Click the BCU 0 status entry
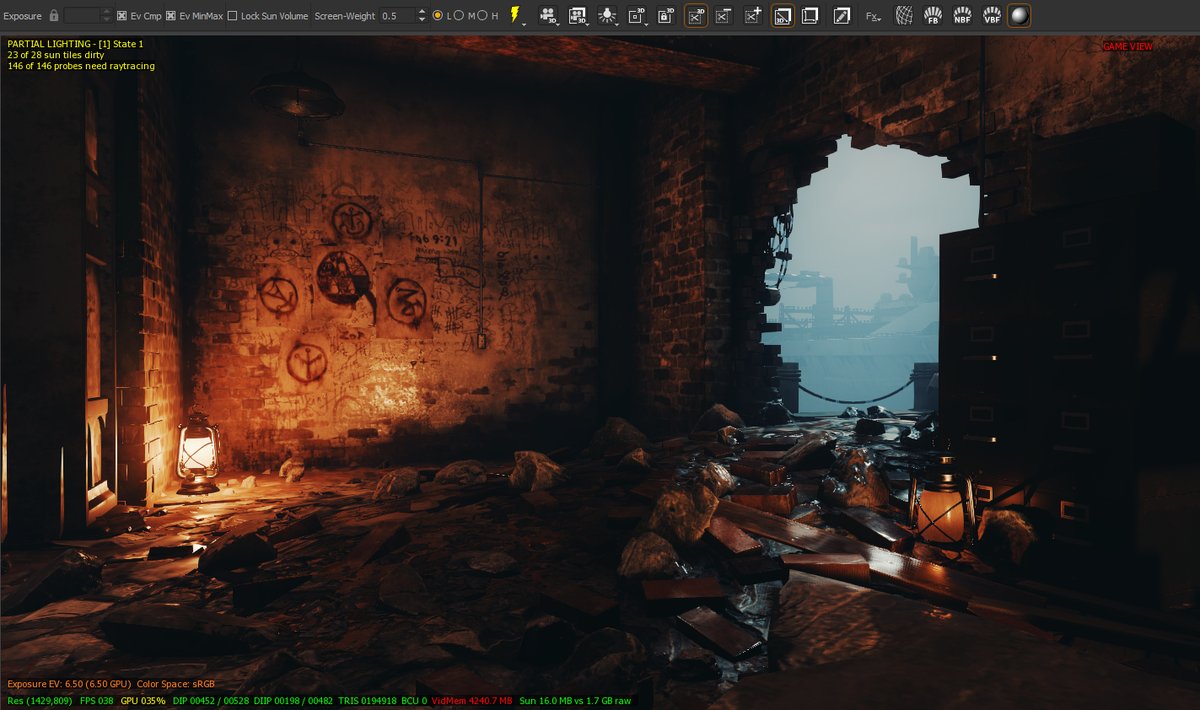 pyautogui.click(x=414, y=700)
